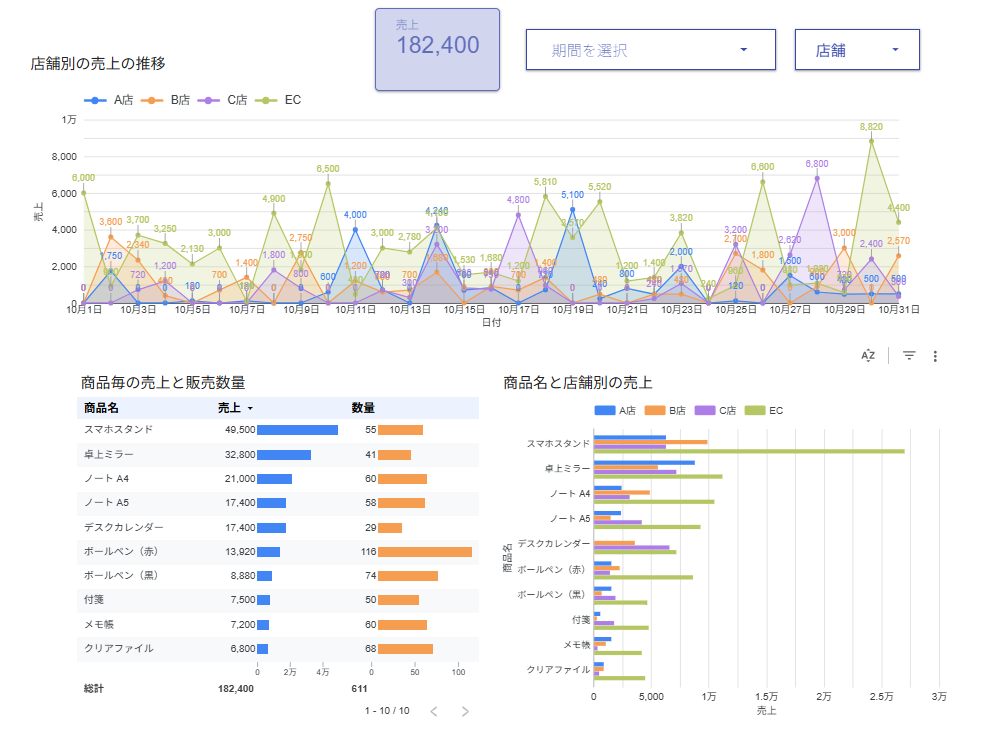Select the スマホスタンド table row
Image resolution: width=985 pixels, height=739 pixels.
tap(278, 430)
